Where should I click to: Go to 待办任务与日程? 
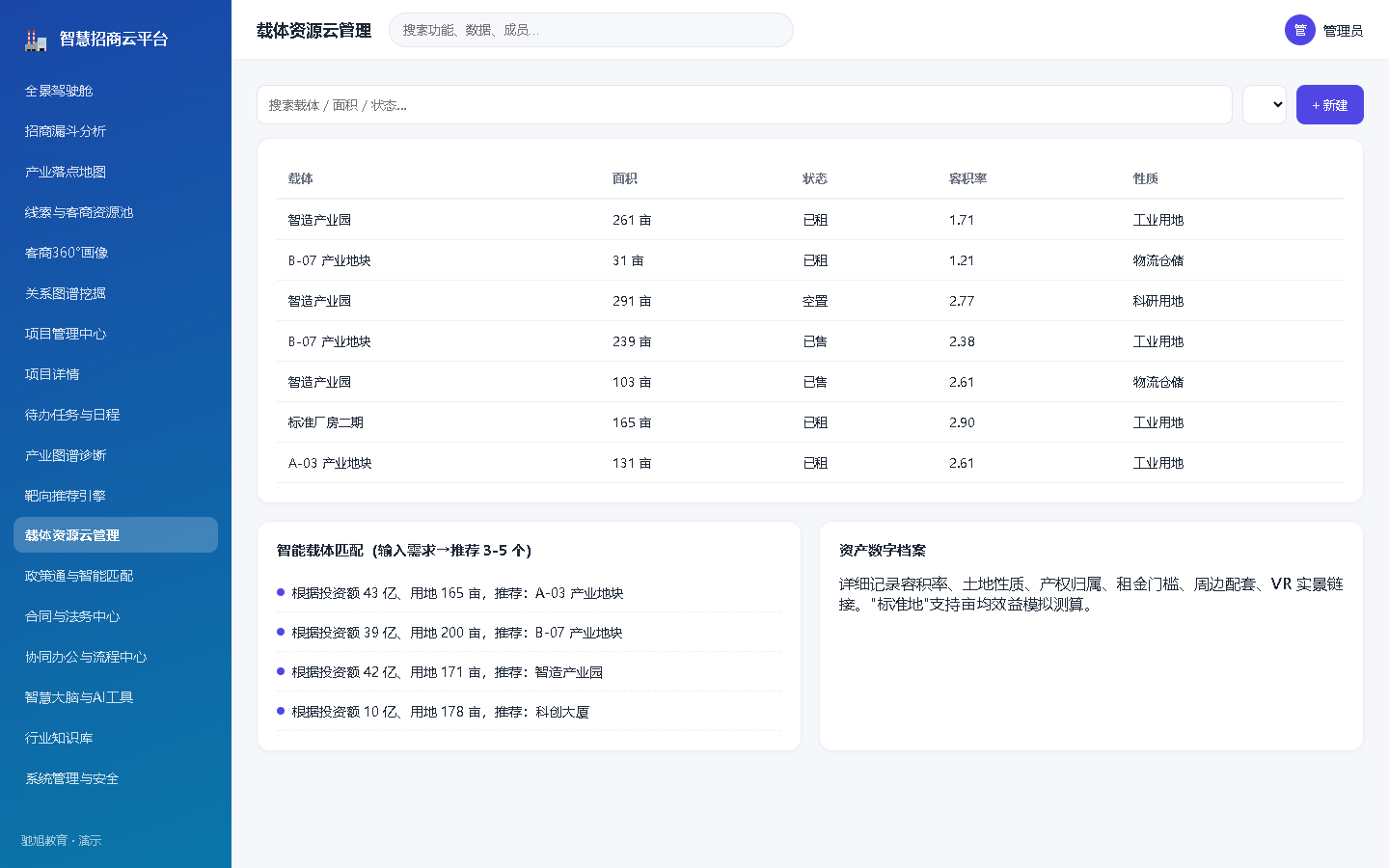116,415
